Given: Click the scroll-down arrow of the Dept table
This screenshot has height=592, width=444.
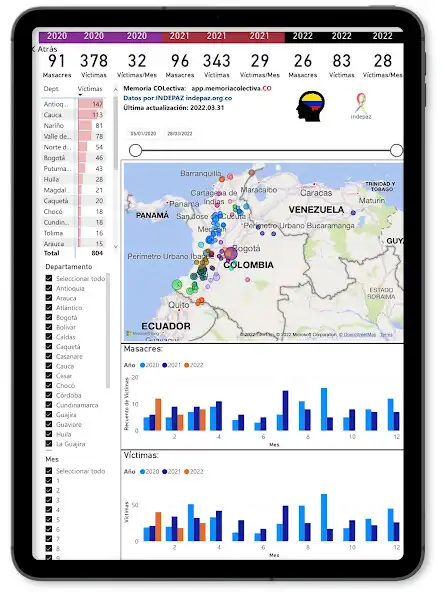Looking at the screenshot, I should point(116,247).
